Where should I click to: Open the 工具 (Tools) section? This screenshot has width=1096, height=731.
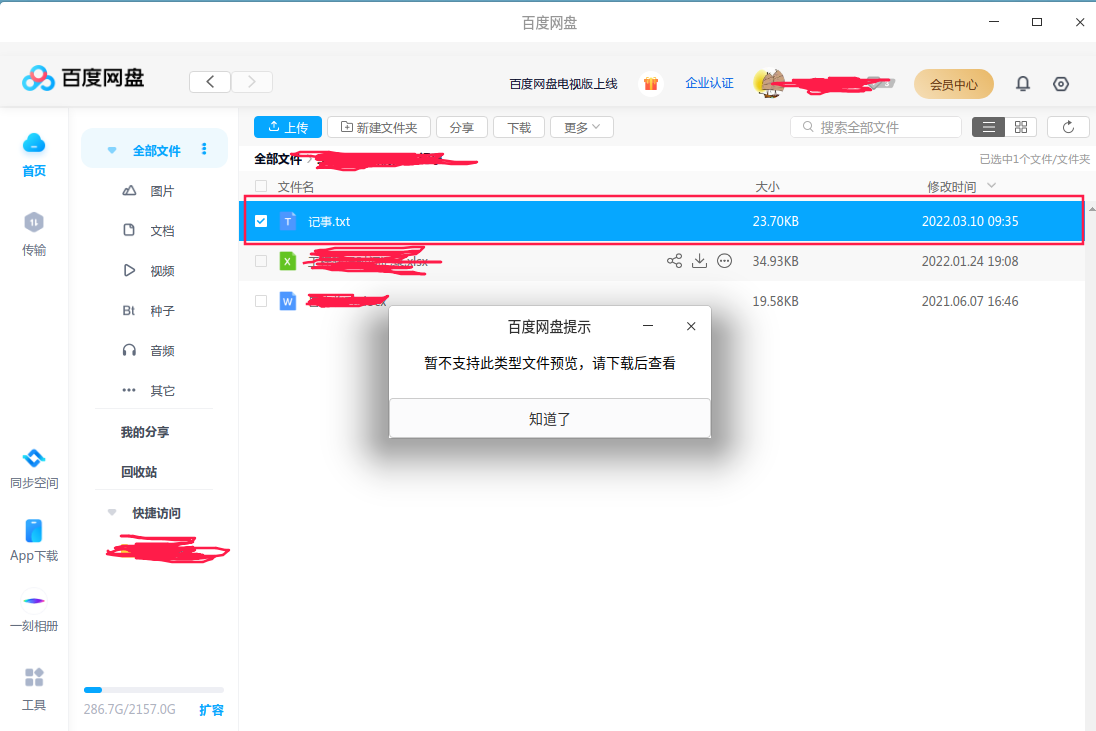coord(33,692)
